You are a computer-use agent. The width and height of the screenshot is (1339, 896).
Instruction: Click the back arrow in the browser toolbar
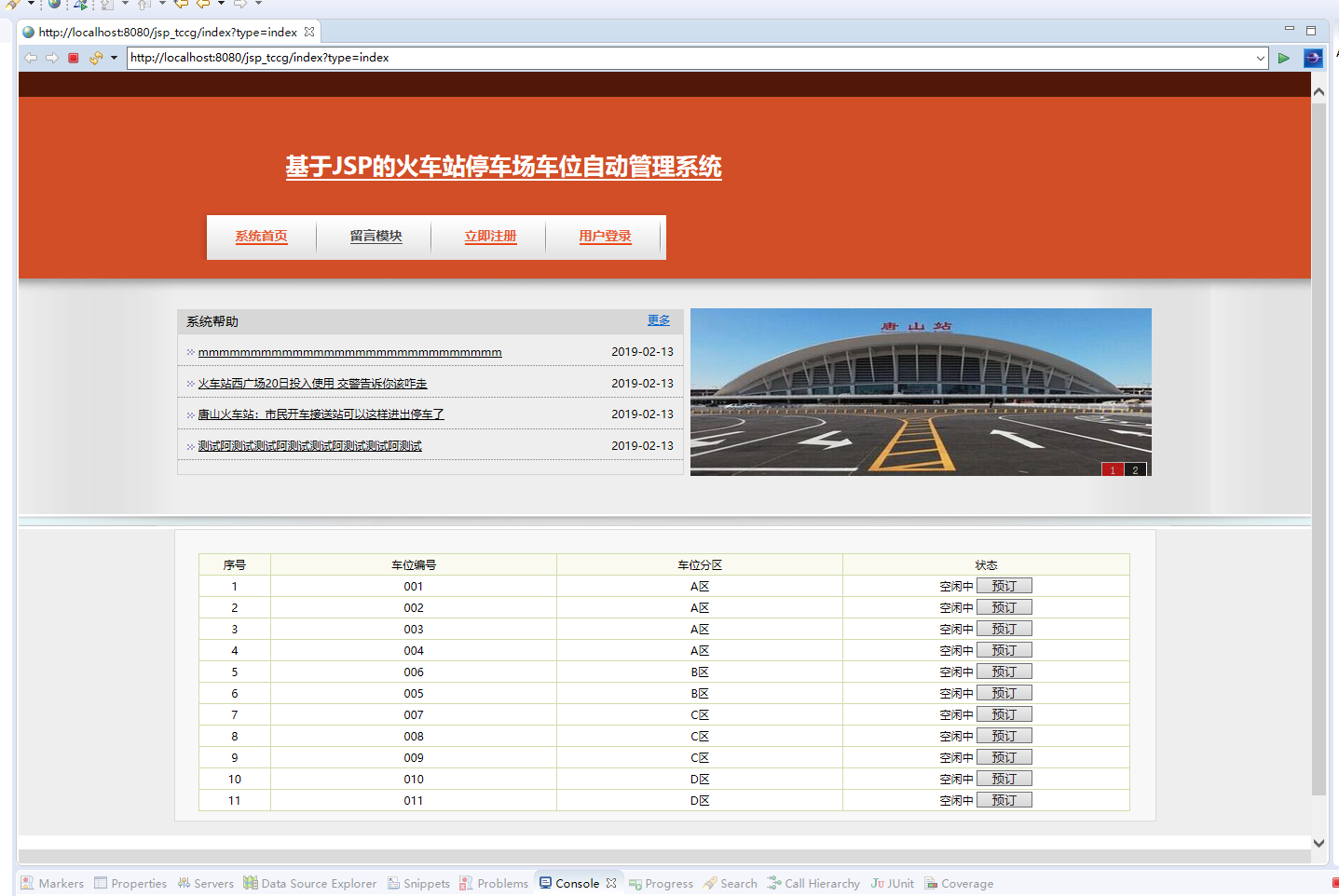[x=31, y=58]
